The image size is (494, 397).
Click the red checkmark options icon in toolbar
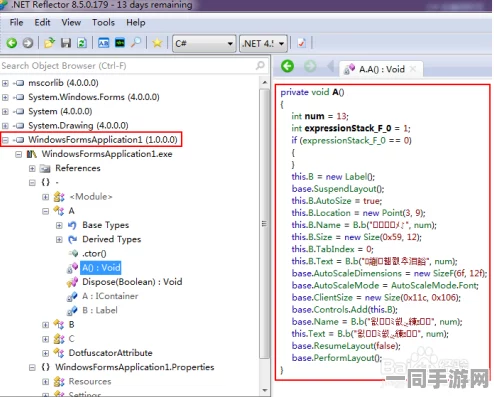(x=302, y=43)
